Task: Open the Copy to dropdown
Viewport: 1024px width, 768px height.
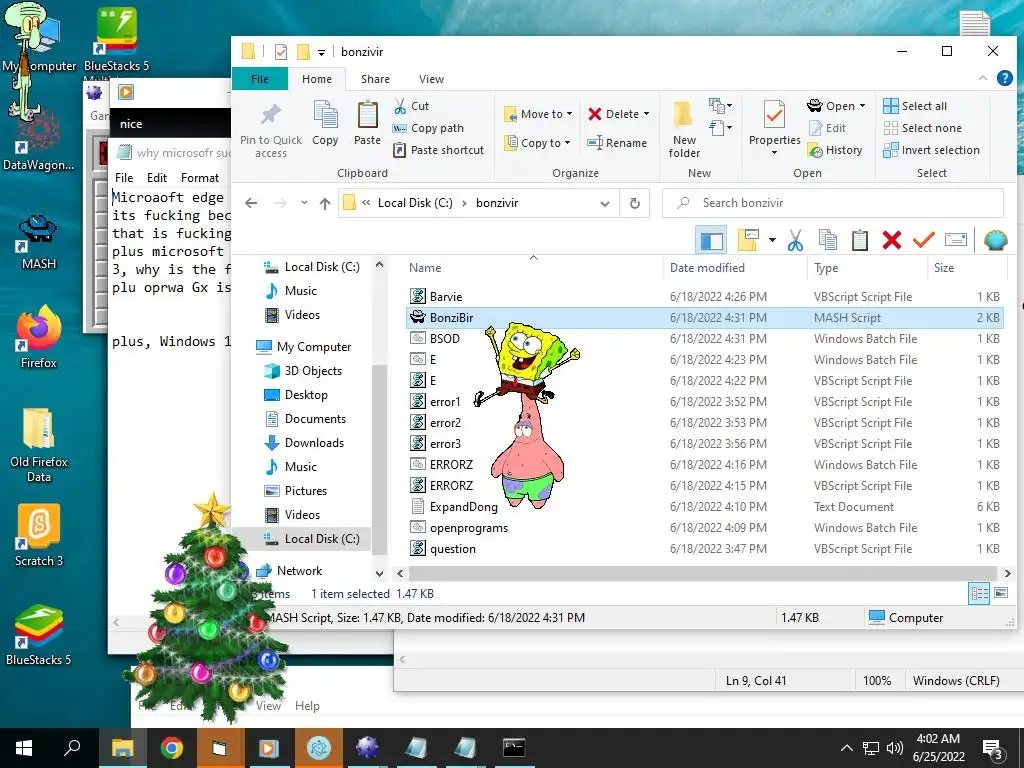Action: [537, 143]
